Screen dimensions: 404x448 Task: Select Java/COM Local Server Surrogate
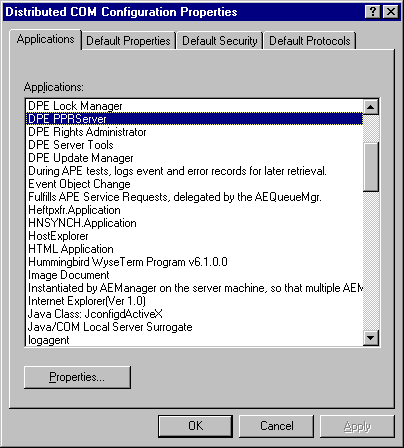pos(194,327)
